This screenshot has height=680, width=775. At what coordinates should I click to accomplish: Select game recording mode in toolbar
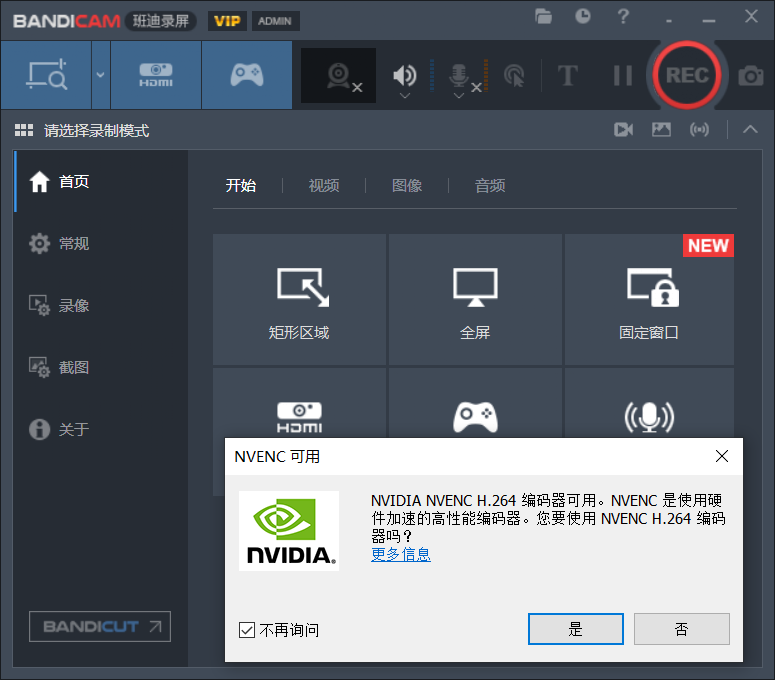[247, 75]
